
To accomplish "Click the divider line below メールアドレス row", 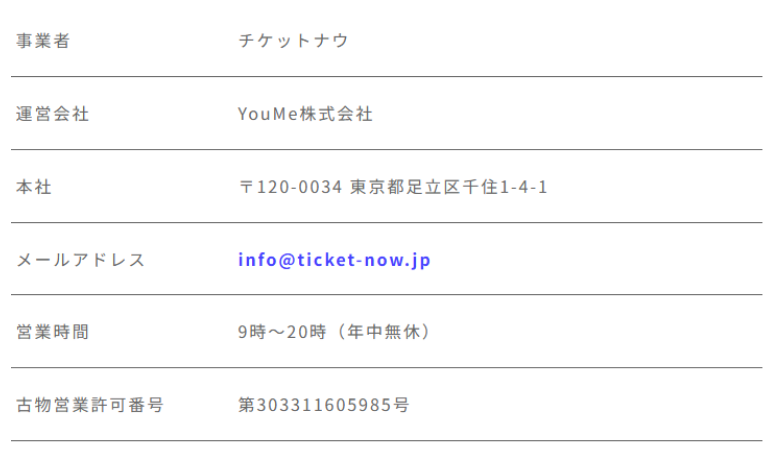I will point(386,295).
